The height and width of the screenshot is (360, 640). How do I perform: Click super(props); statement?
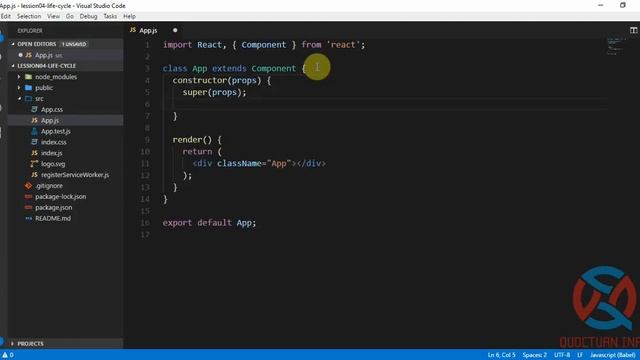point(215,93)
